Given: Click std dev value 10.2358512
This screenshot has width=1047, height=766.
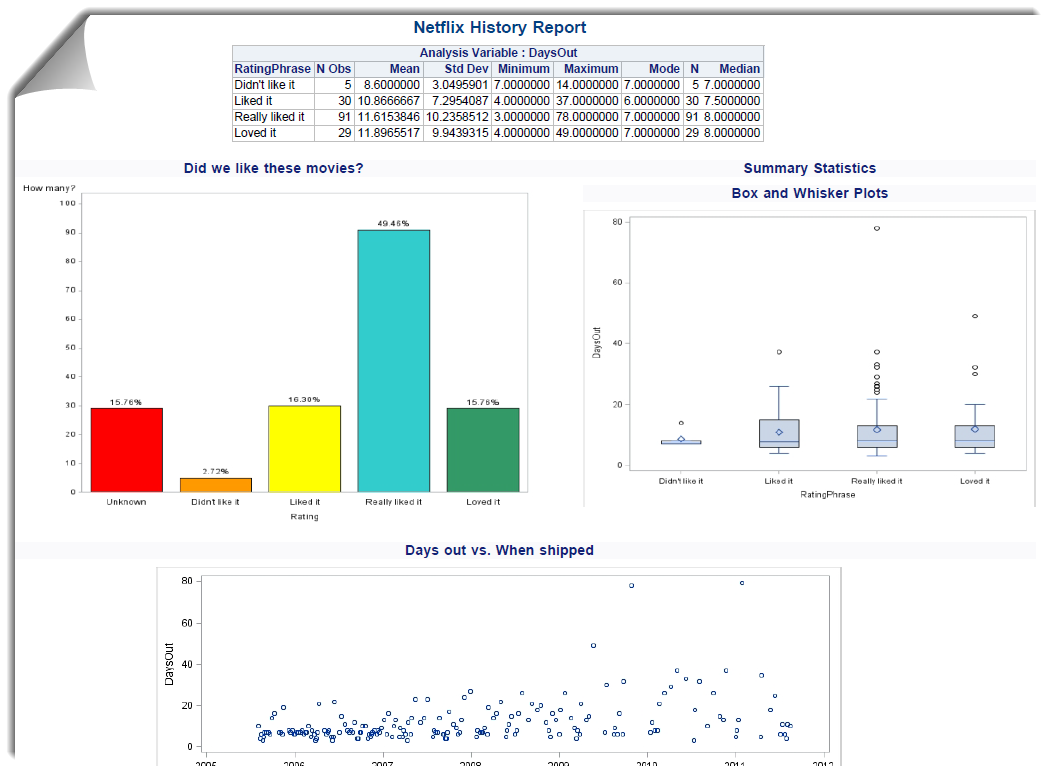Looking at the screenshot, I should (x=457, y=117).
